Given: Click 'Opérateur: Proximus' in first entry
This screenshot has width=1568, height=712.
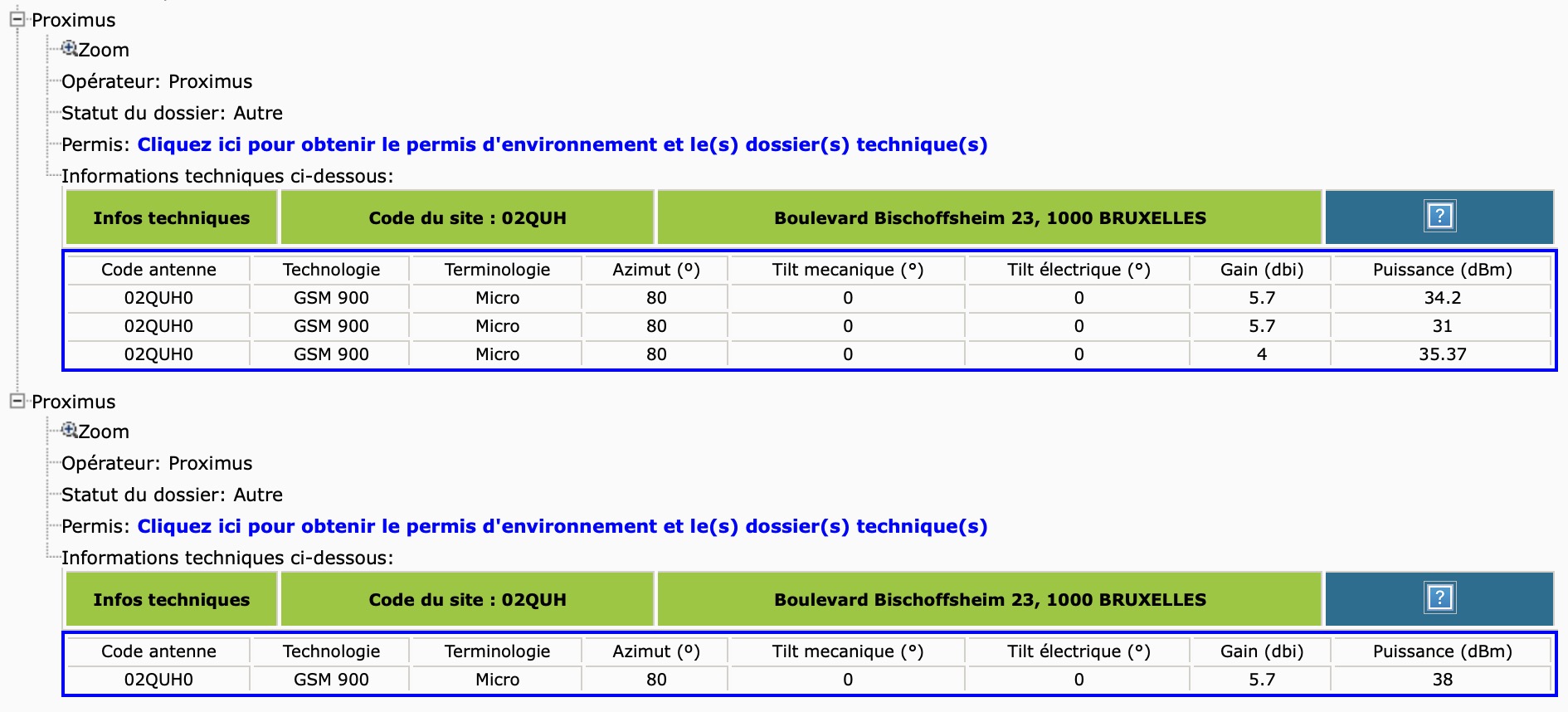Looking at the screenshot, I should tap(157, 81).
